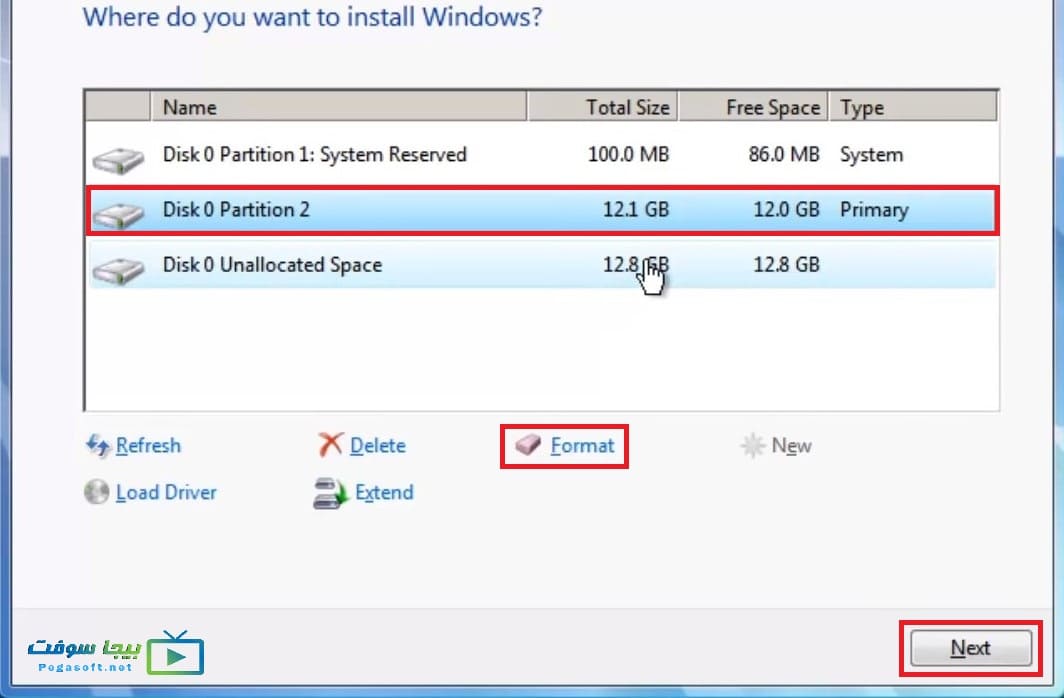The image size is (1064, 698).
Task: Click the 86.0 MB free space cell
Action: point(784,155)
